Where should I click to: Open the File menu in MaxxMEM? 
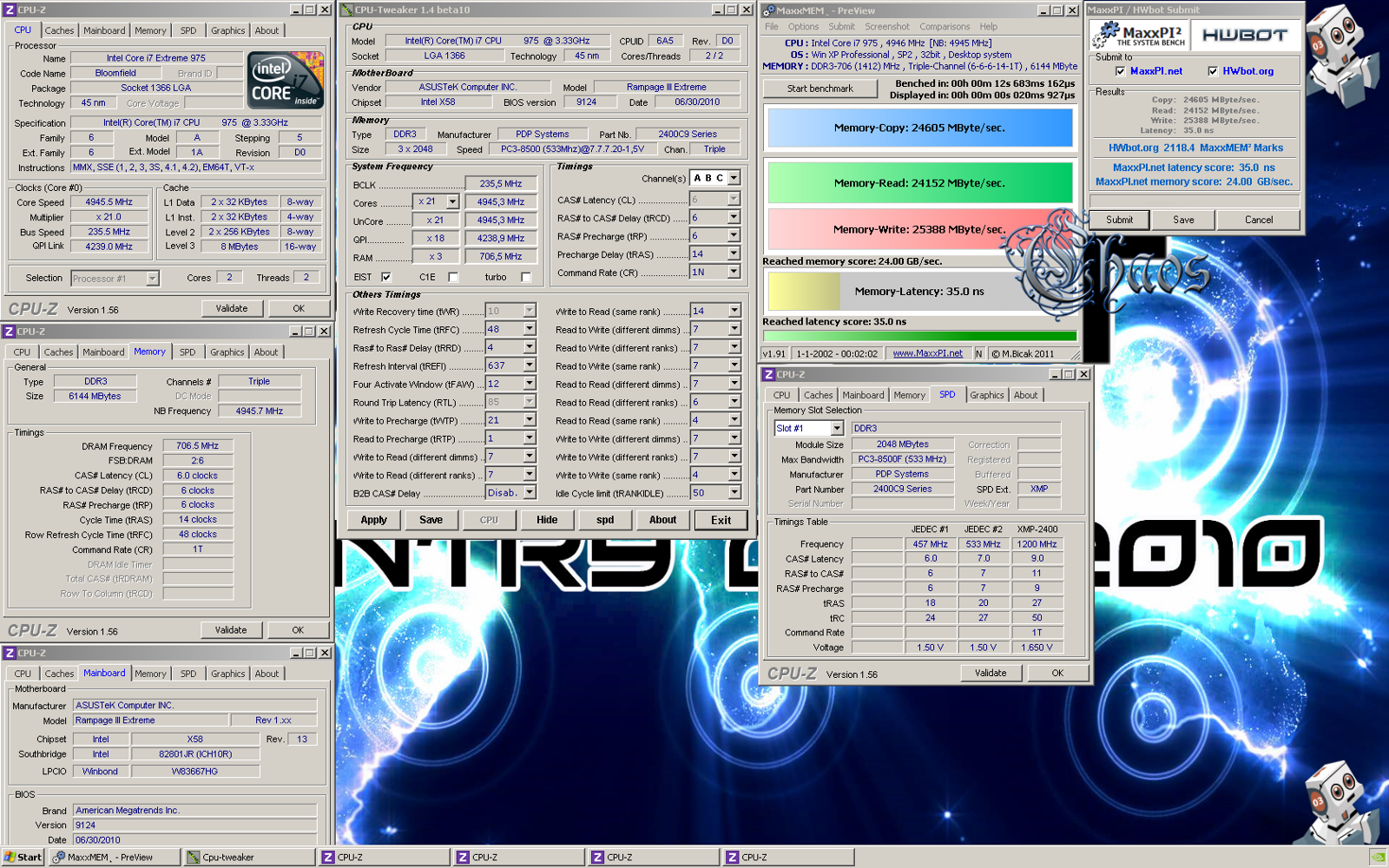pos(772,27)
